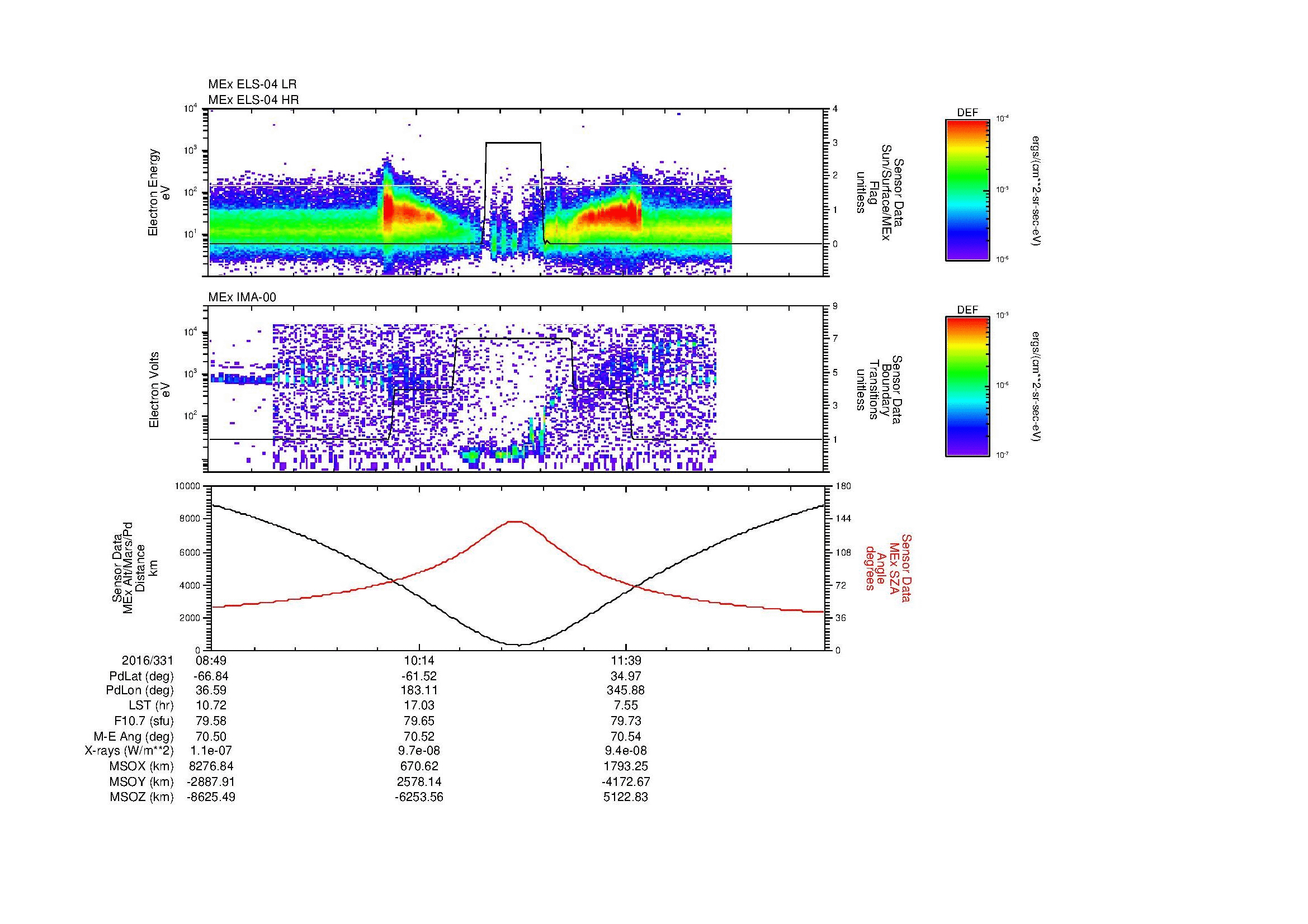Click the MSOZ value '-8625.49'

pyautogui.click(x=211, y=798)
